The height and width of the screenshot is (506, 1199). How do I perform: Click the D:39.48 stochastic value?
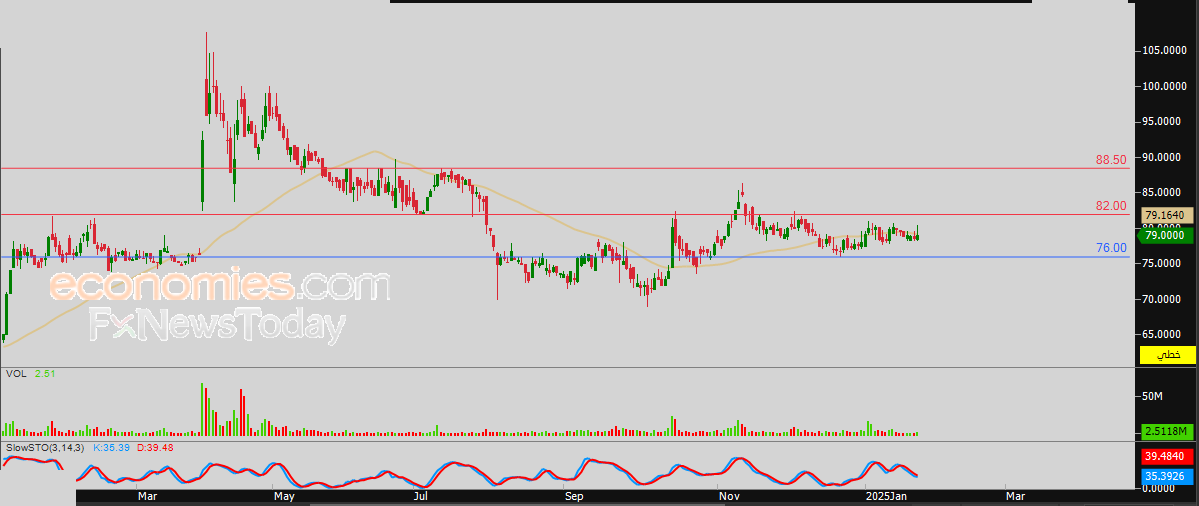(155, 446)
